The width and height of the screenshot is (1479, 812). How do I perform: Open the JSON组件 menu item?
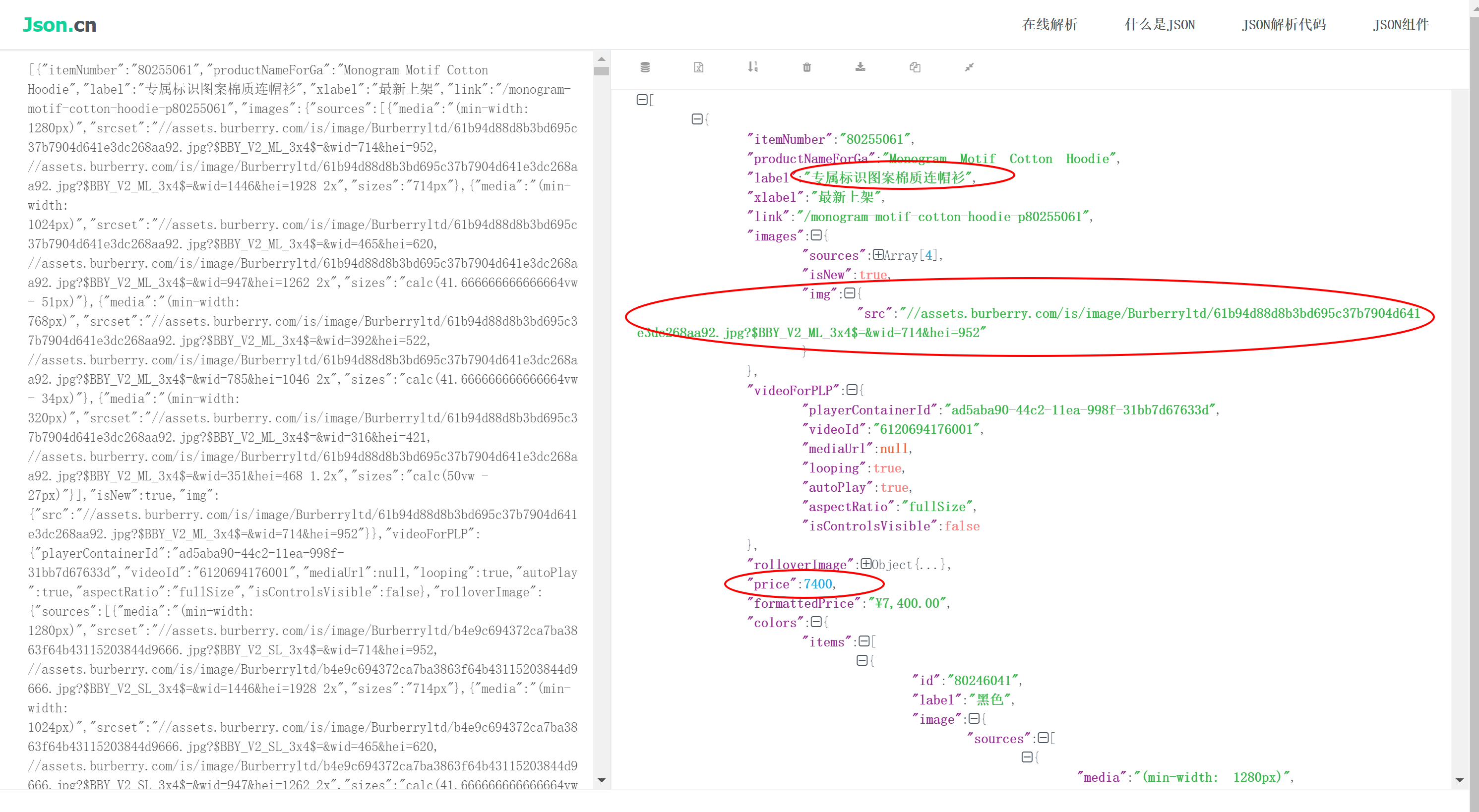click(x=1401, y=25)
